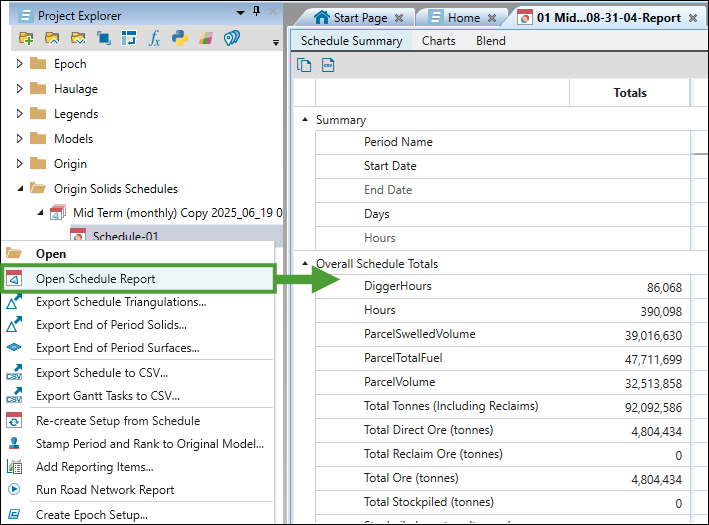Collapse the Summary section
This screenshot has height=525, width=709.
tap(305, 120)
